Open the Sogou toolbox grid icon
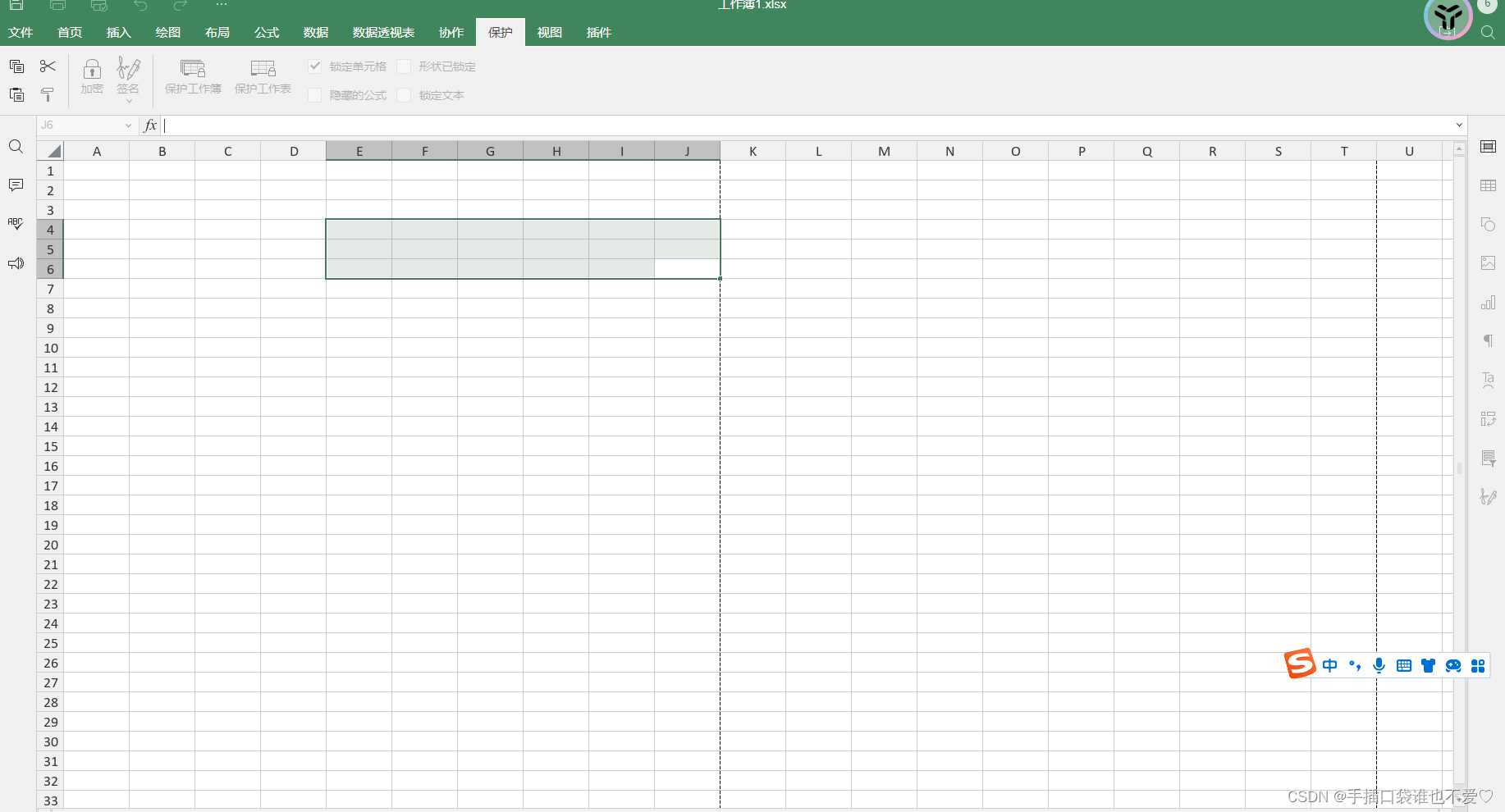Viewport: 1505px width, 812px height. click(1478, 666)
